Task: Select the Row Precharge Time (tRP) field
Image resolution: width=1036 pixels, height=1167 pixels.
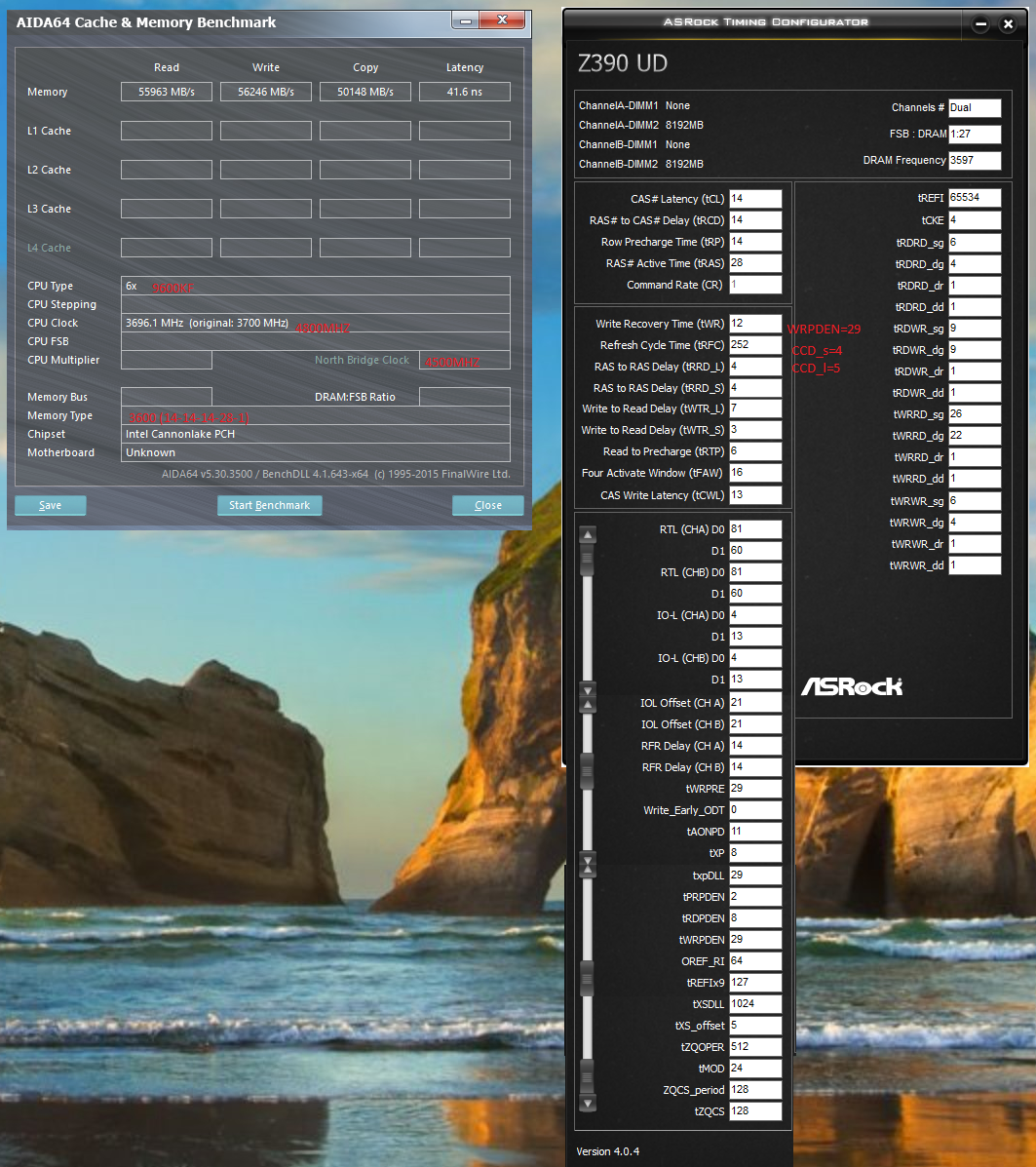Action: pyautogui.click(x=755, y=242)
